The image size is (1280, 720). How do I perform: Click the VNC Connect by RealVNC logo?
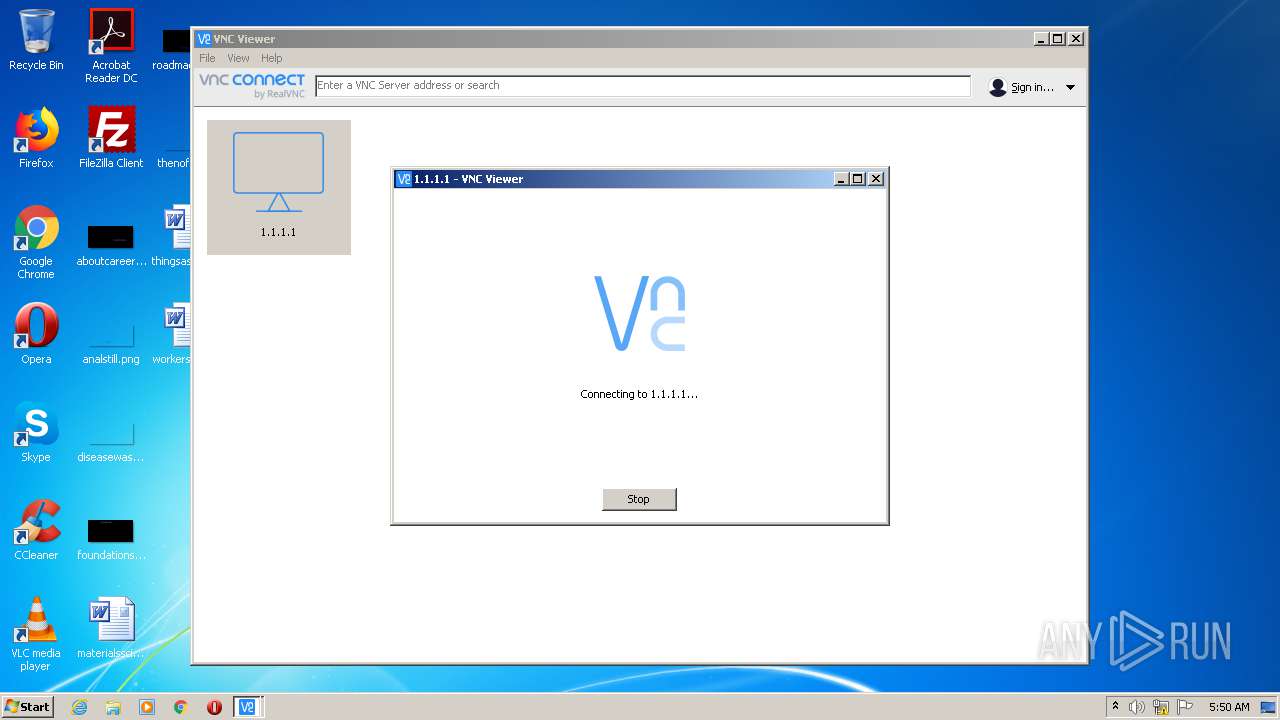252,85
